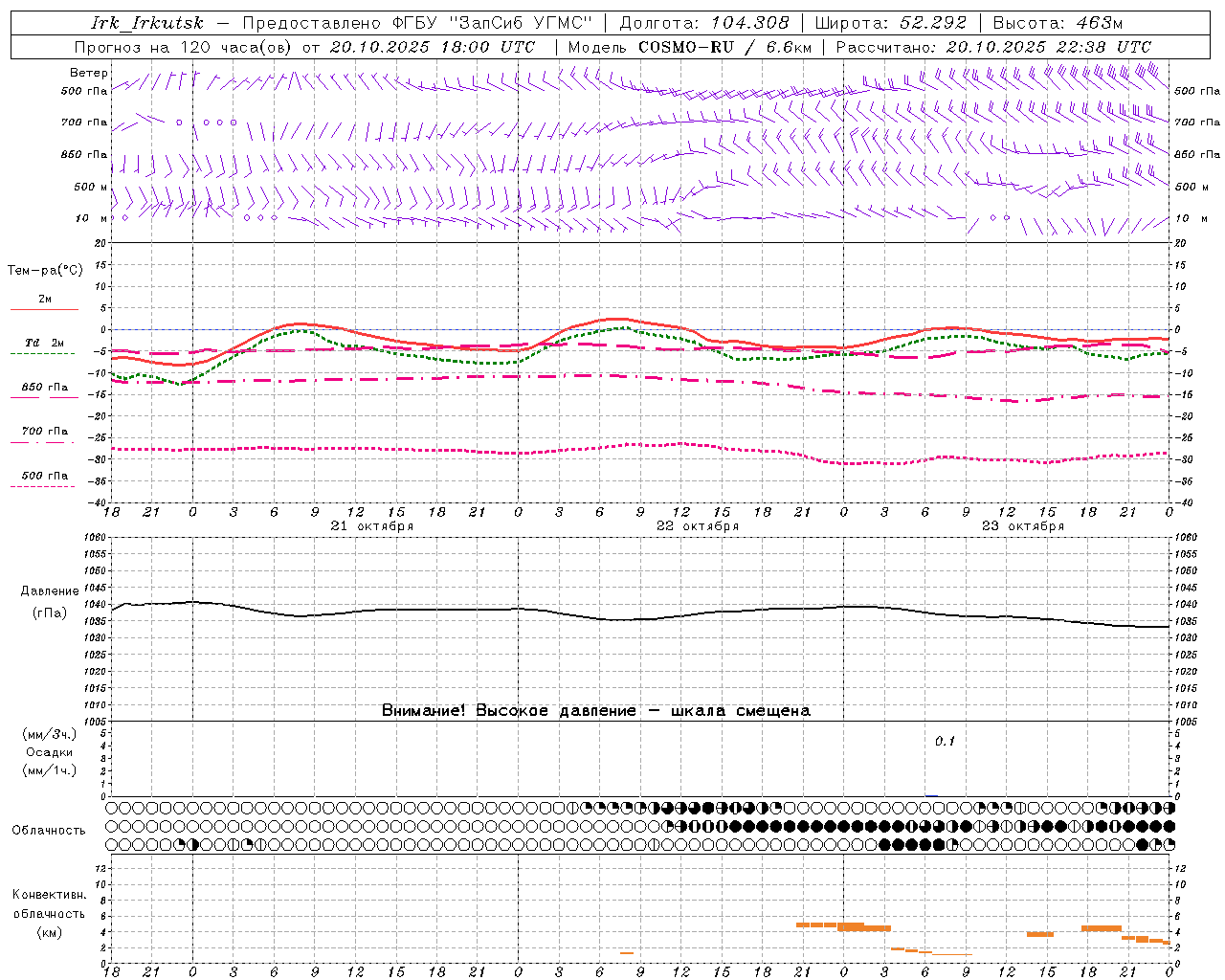Image resolution: width=1225 pixels, height=980 pixels.
Task: Click the Рассчитано: 20.10.2025 22:38 UTC text
Action: tap(993, 46)
